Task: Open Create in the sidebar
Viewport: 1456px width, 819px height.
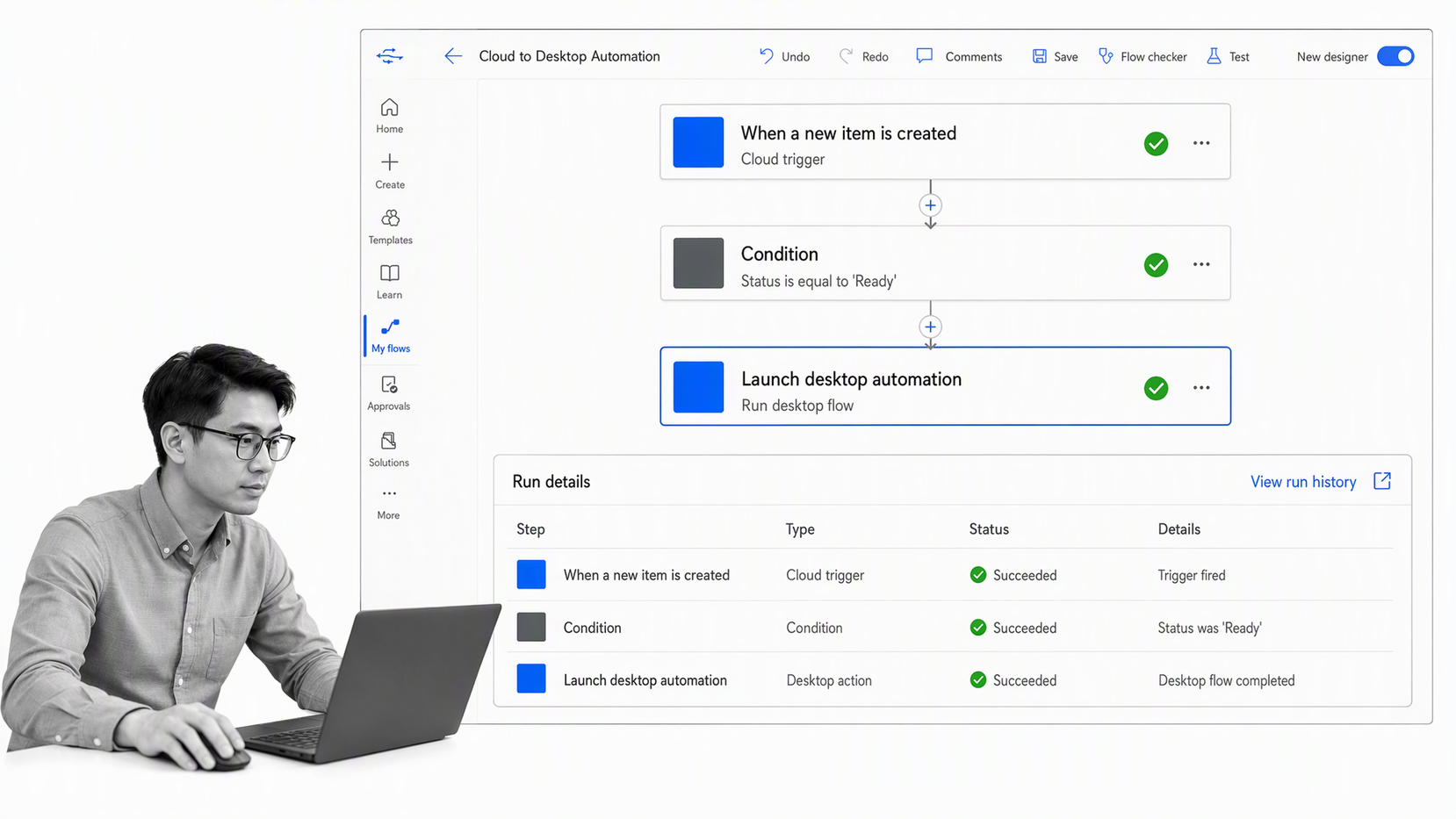Action: click(x=390, y=171)
